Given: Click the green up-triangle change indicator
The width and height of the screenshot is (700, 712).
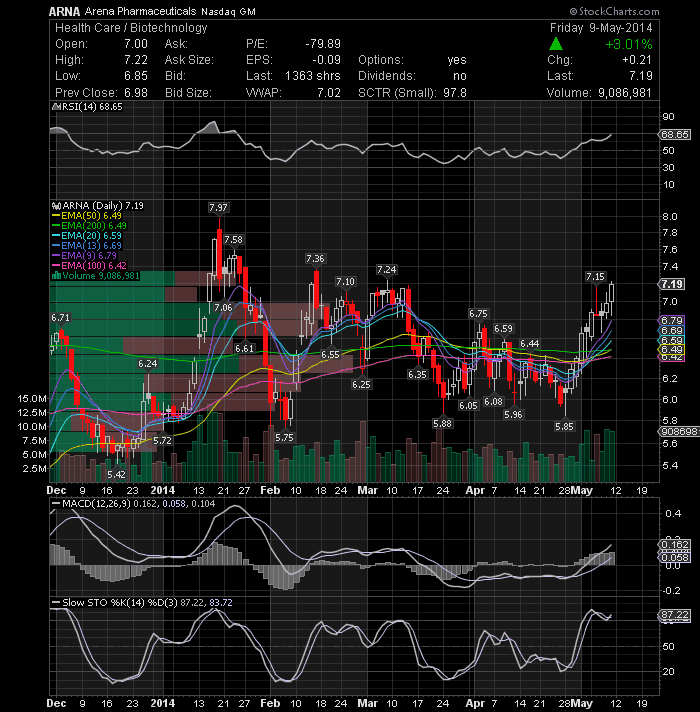Looking at the screenshot, I should click(x=556, y=44).
